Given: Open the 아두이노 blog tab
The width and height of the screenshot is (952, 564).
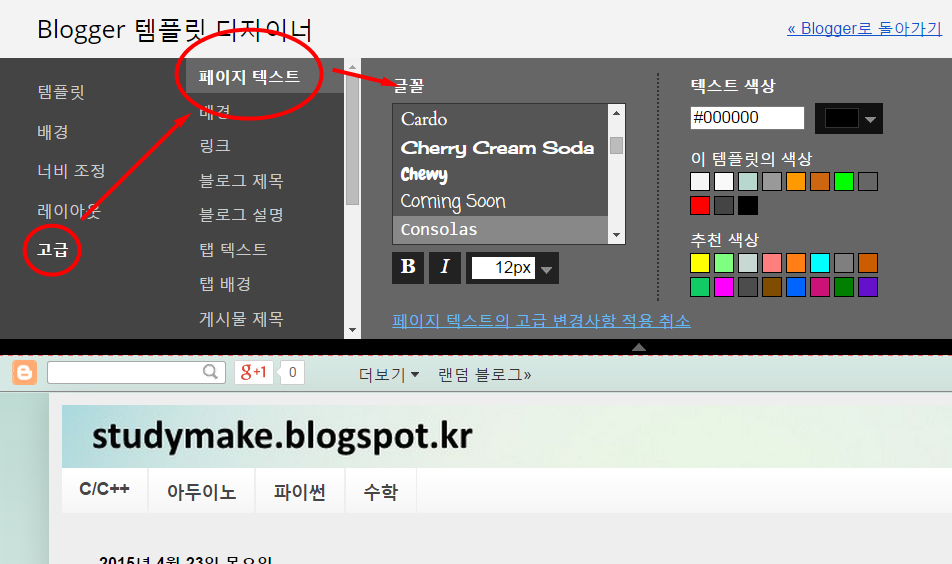Looking at the screenshot, I should [x=202, y=491].
